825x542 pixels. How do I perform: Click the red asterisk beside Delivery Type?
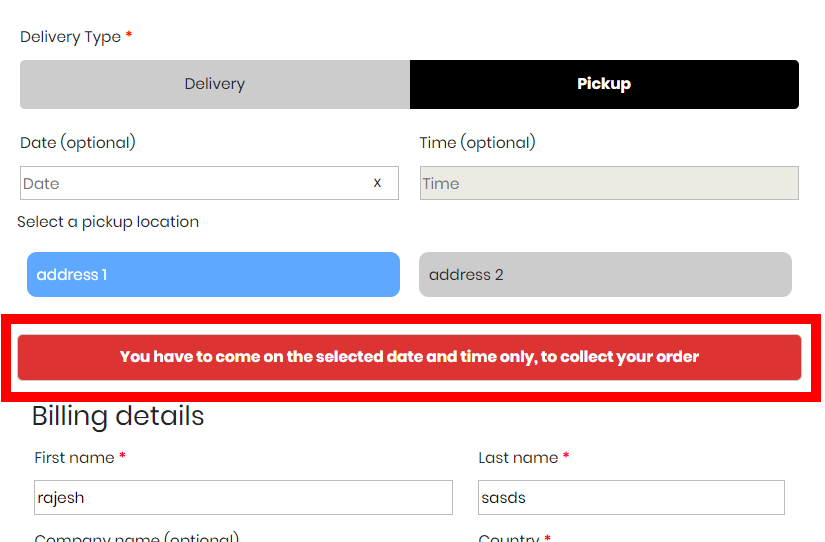coord(129,36)
